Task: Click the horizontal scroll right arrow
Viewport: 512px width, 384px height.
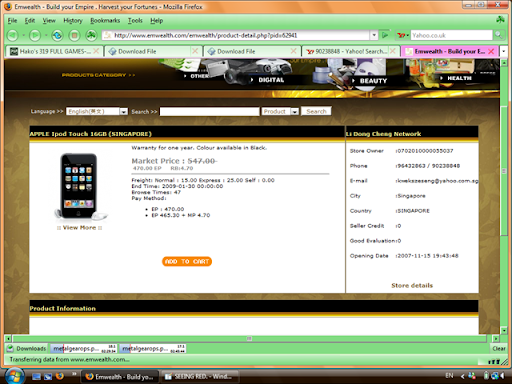Action: coord(496,338)
